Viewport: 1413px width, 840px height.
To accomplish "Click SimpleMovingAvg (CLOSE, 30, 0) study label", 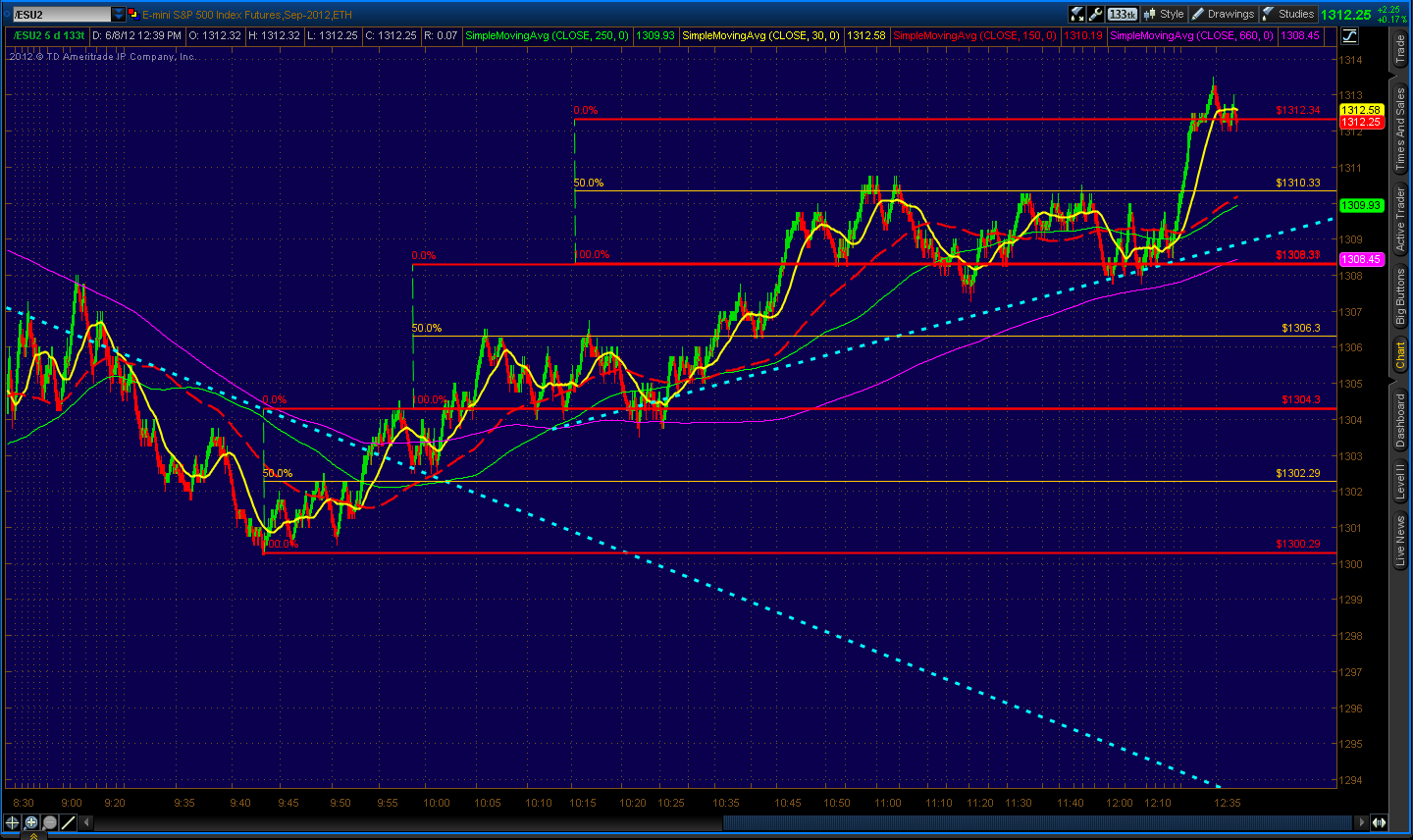I will [x=760, y=35].
